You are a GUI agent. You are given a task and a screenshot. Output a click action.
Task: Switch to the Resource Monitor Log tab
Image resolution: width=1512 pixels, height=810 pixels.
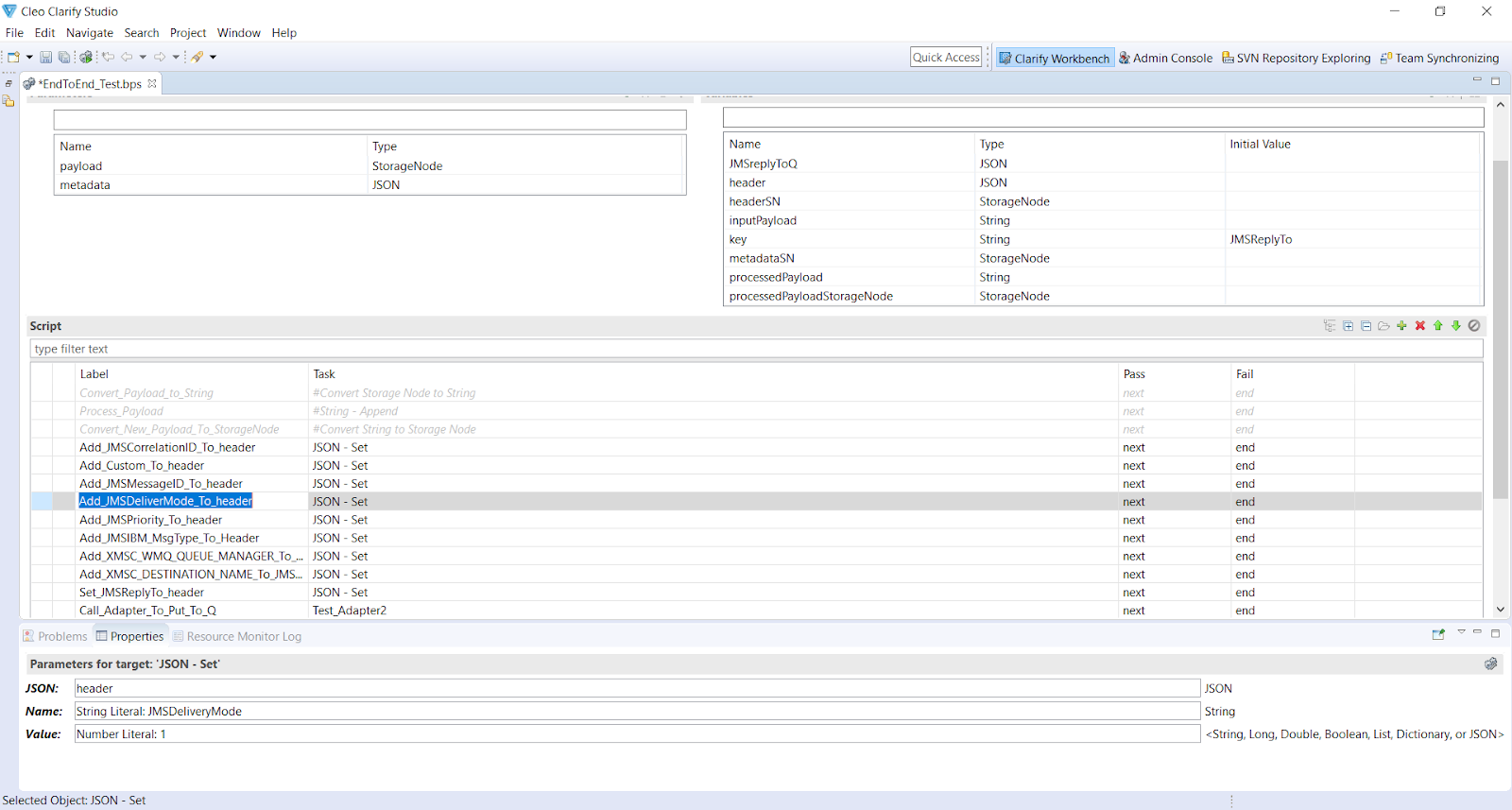237,636
